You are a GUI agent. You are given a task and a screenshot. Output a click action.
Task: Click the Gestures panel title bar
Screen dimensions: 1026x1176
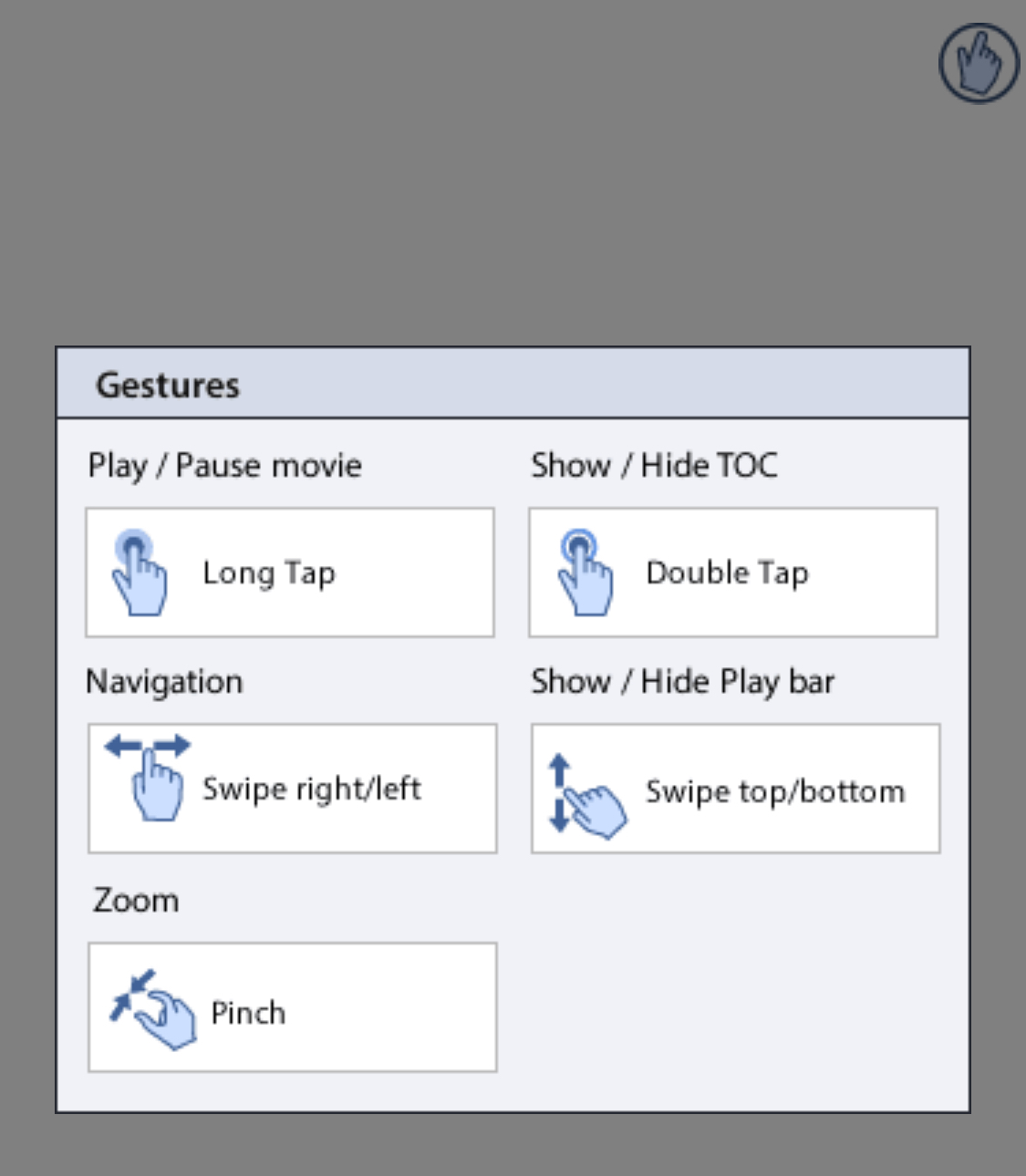(513, 384)
